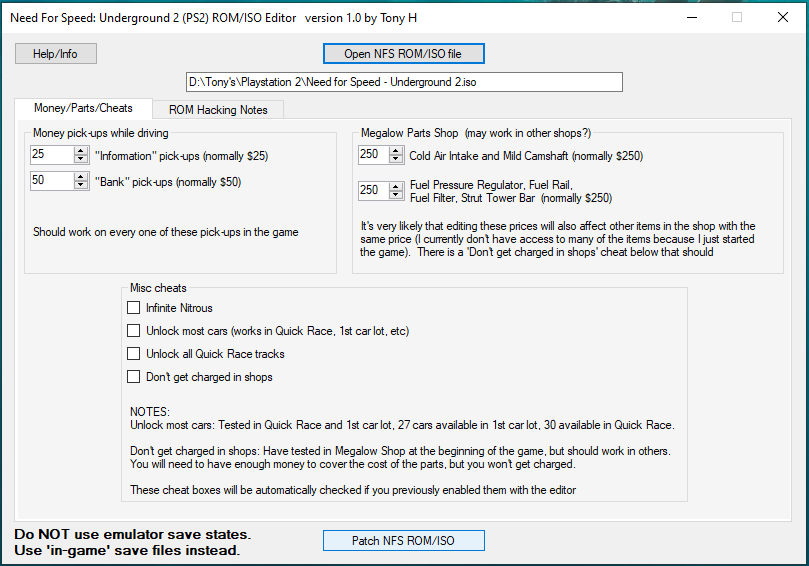Focus the ISO file path field
Viewport: 809px width, 566px height.
click(404, 82)
